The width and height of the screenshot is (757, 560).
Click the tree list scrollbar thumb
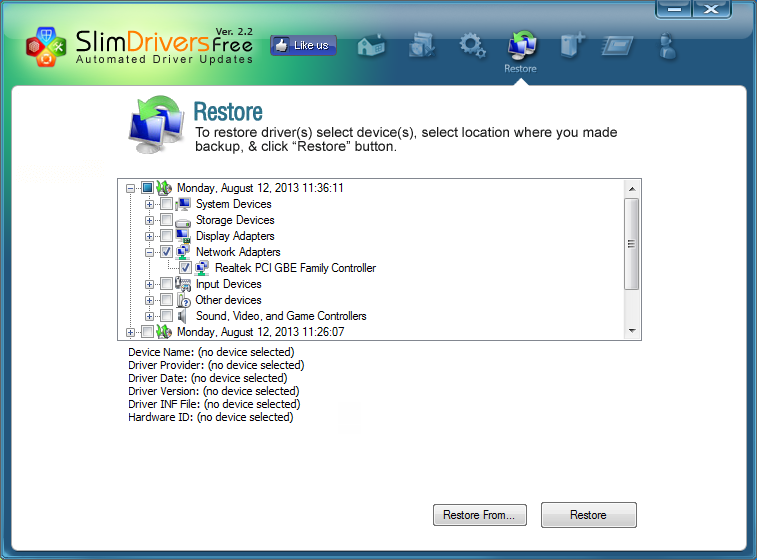[x=631, y=244]
